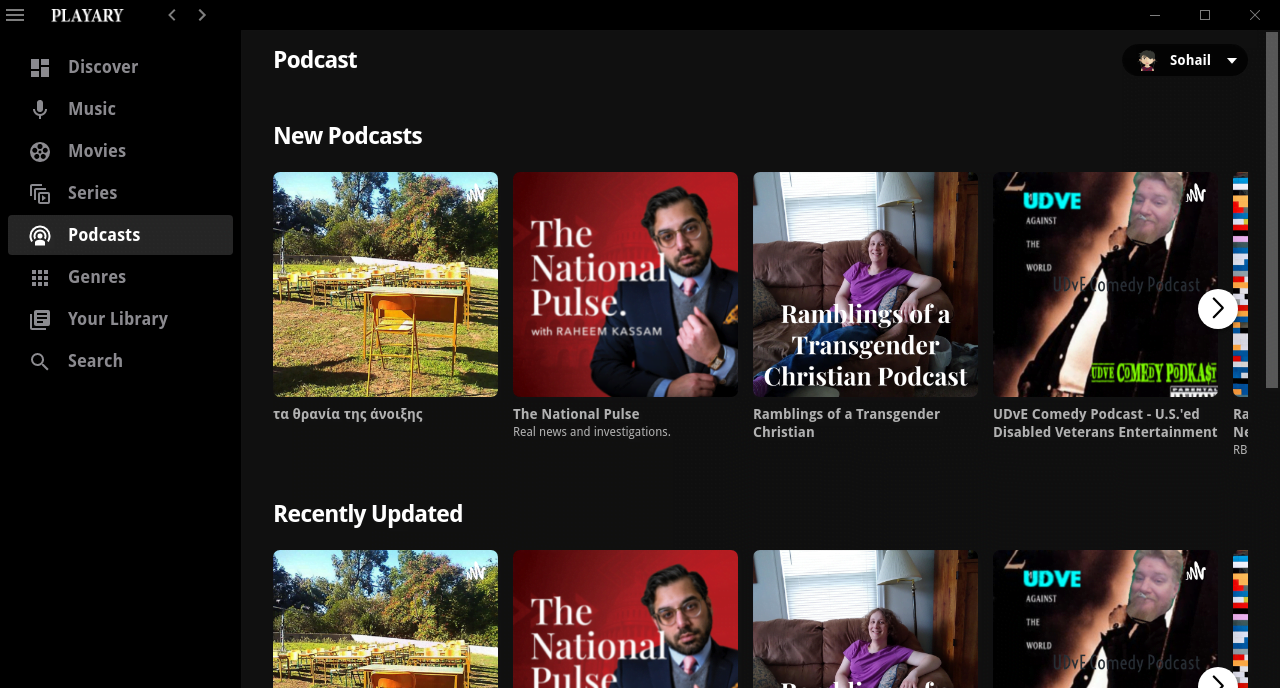Open Search using the magnifier icon
This screenshot has height=688, width=1280.
tap(40, 361)
